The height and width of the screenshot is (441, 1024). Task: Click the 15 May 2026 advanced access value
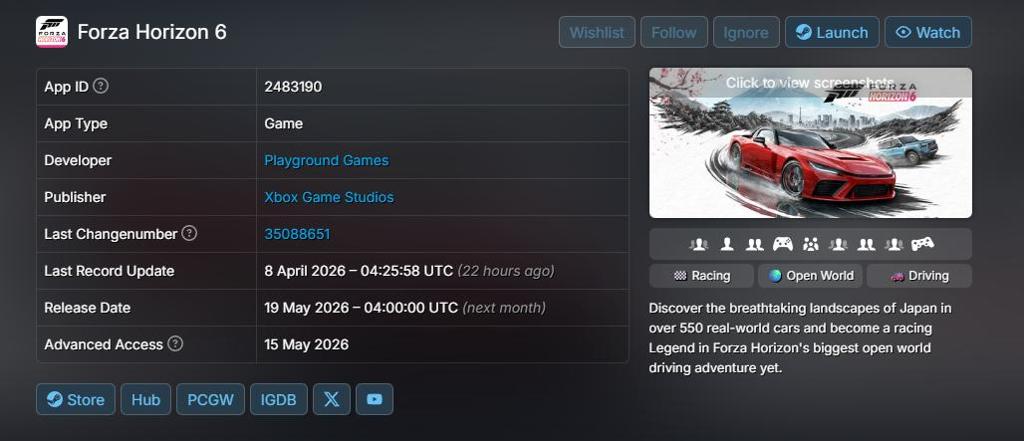tap(306, 344)
